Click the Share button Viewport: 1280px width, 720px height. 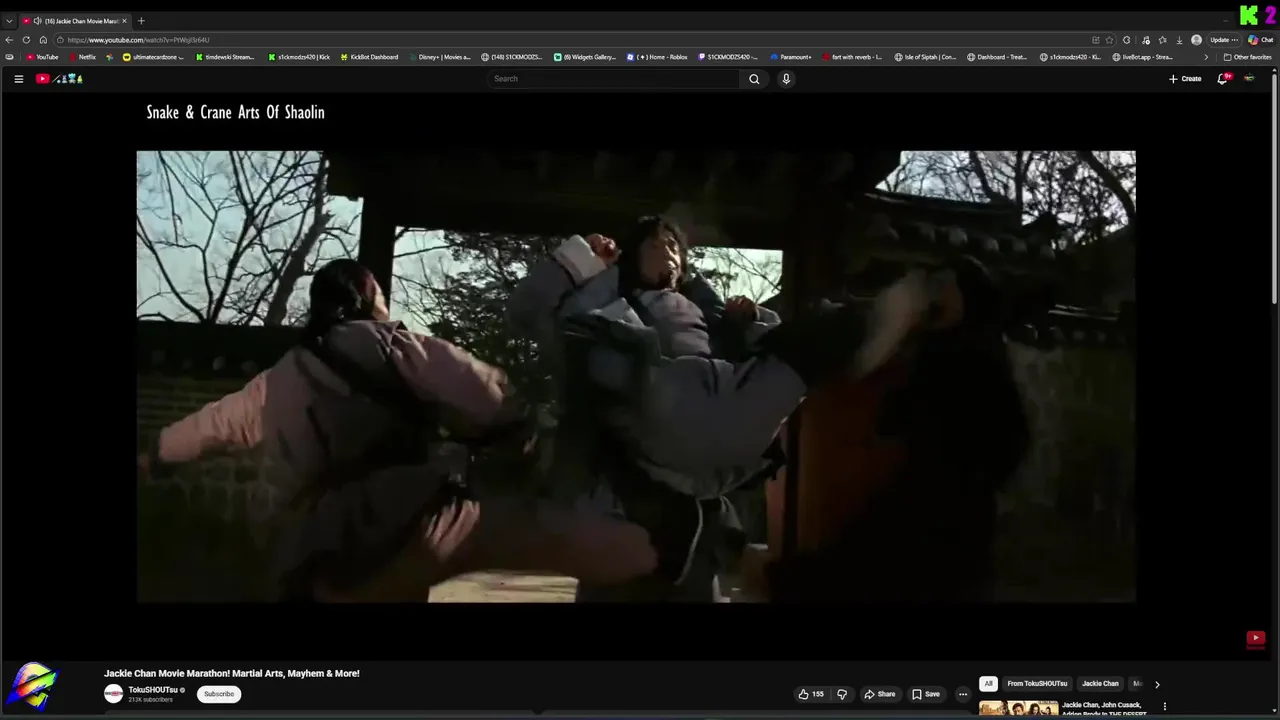pos(880,694)
